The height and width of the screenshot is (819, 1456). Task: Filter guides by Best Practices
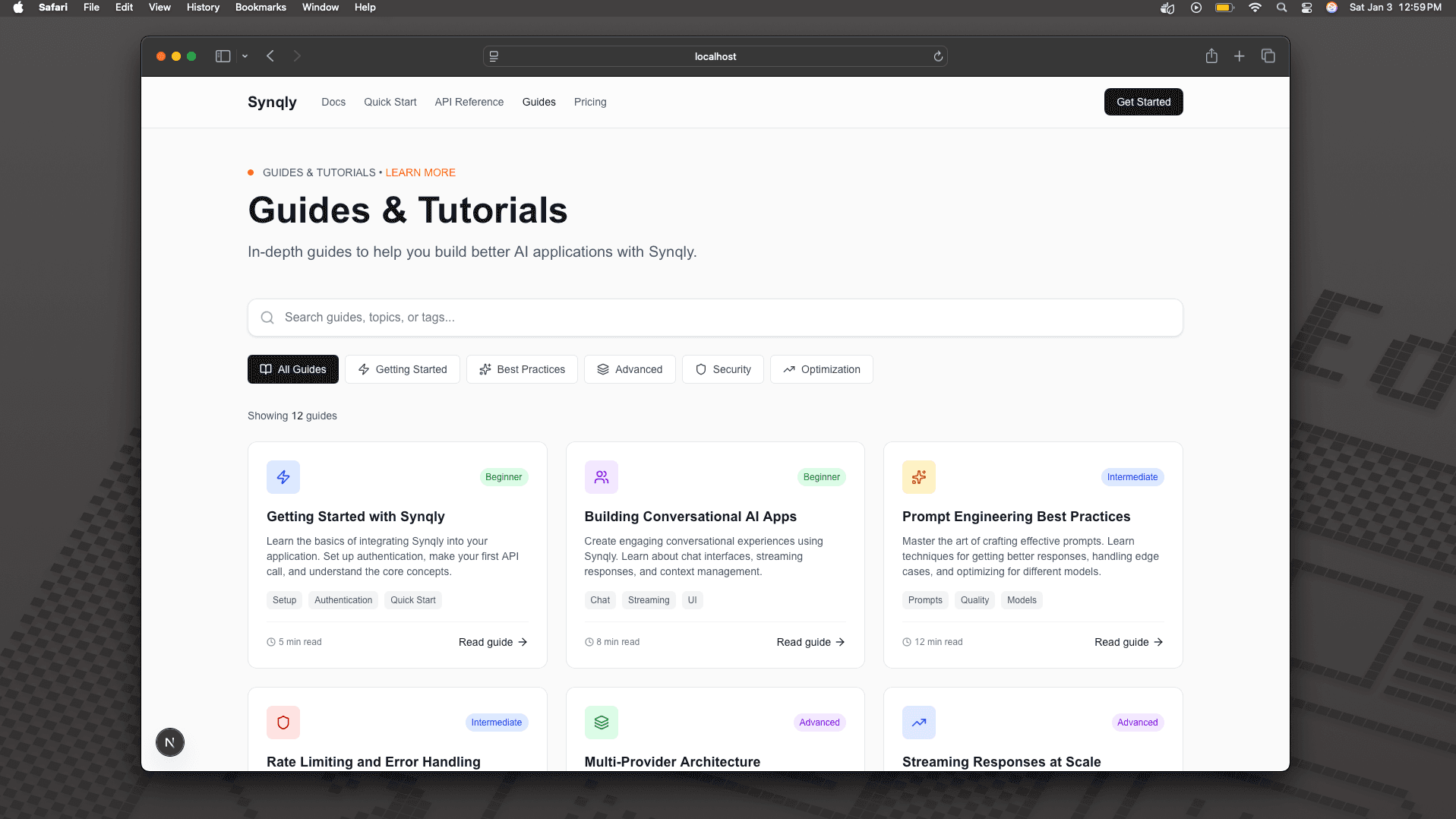point(523,369)
